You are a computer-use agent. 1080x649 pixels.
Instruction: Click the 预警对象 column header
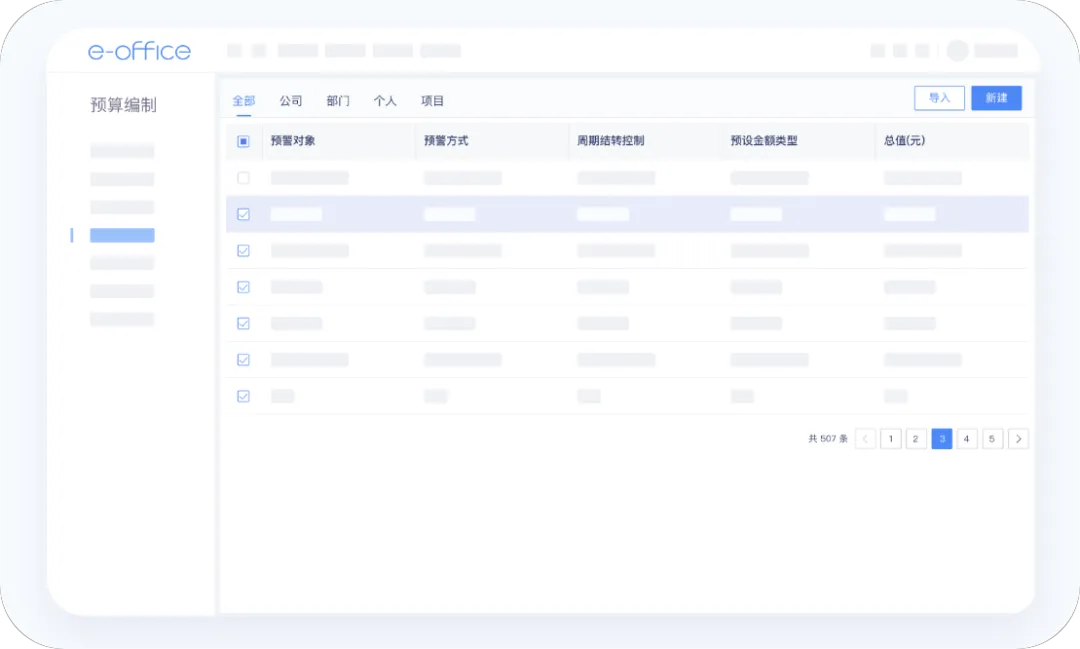293,141
